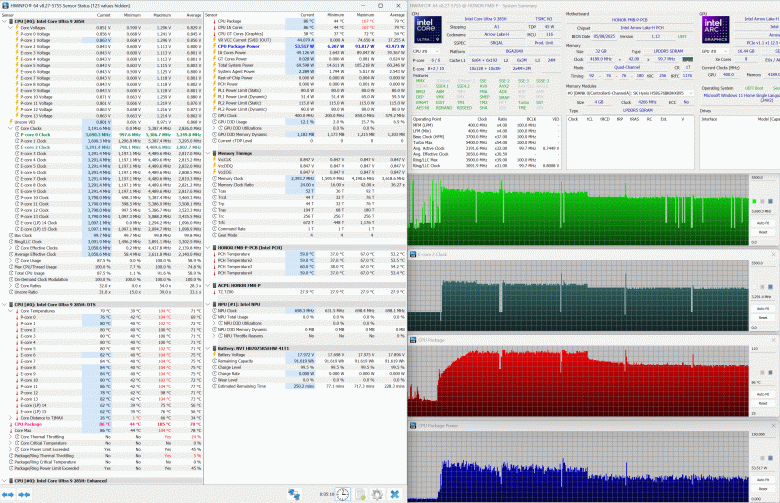
Task: Click Auto Fit in the green clock graph
Action: coord(763,223)
